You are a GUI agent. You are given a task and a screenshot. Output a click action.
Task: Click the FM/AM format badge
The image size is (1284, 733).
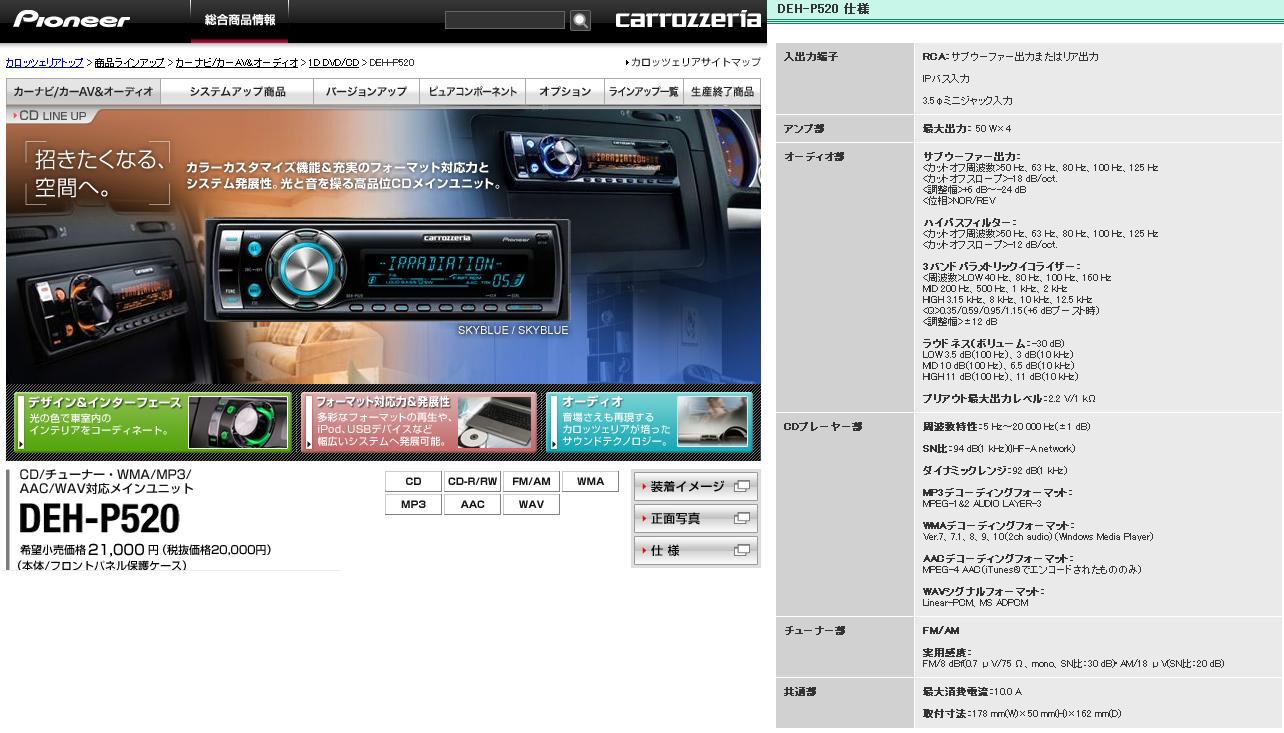click(x=531, y=481)
